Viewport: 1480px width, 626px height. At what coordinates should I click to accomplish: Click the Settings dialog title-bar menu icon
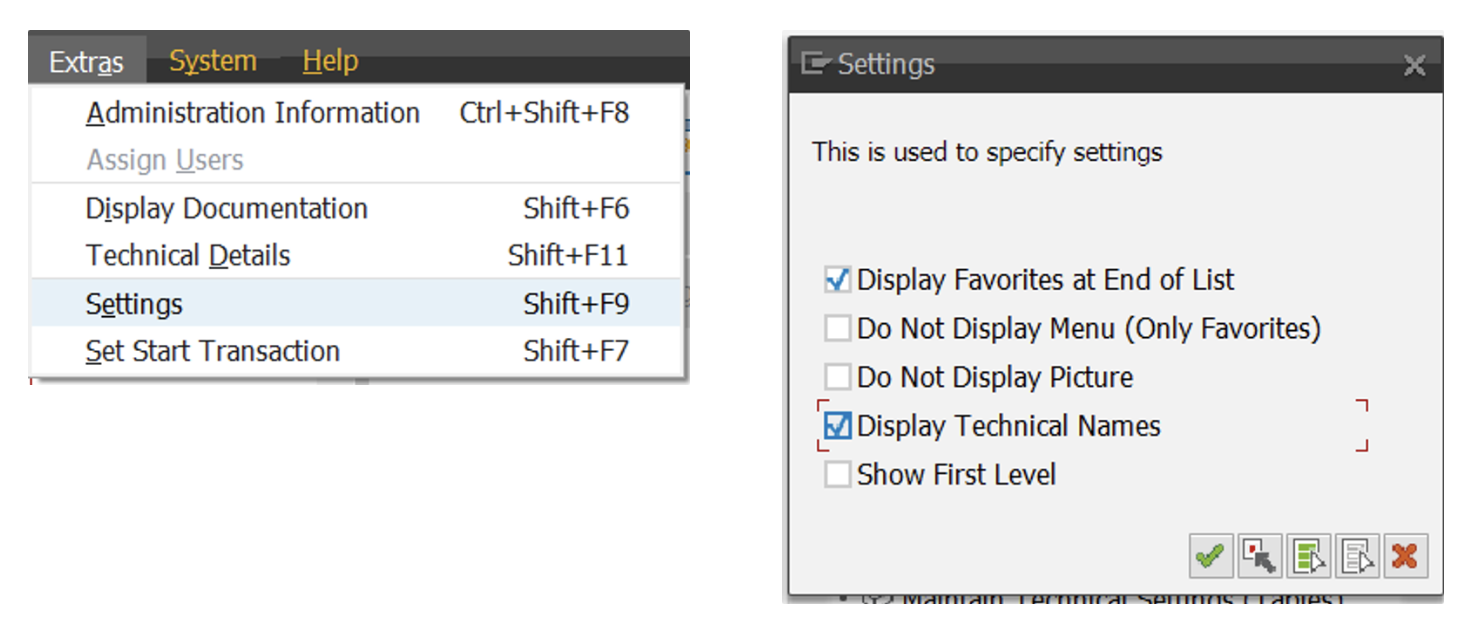pyautogui.click(x=816, y=64)
